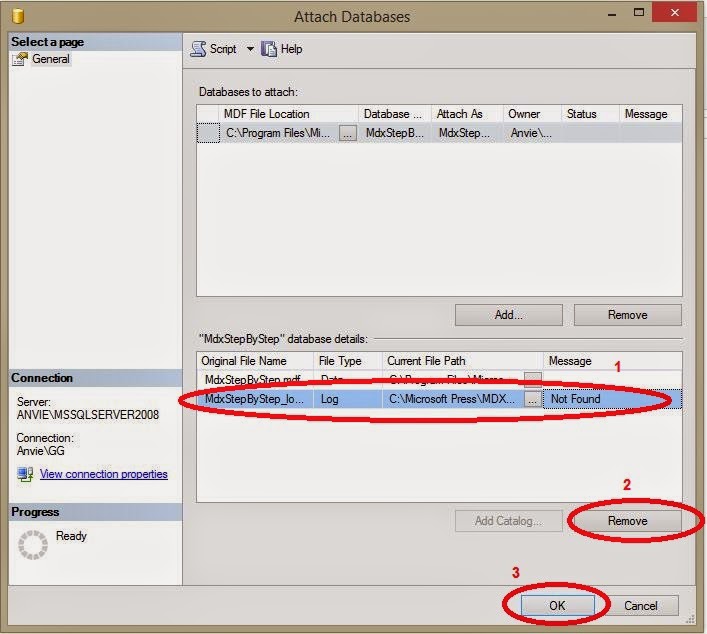Viewport: 707px width, 634px height.
Task: Select the MdxStepByStep.mdf data file row
Action: [439, 380]
